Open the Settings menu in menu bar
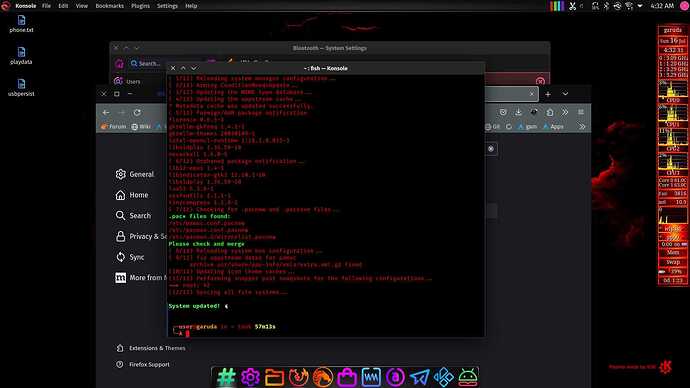 (167, 6)
